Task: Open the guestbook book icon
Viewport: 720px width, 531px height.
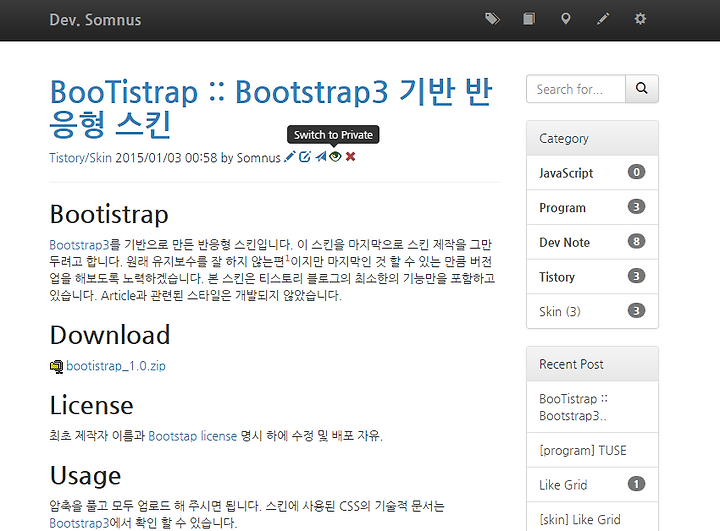Action: [529, 19]
